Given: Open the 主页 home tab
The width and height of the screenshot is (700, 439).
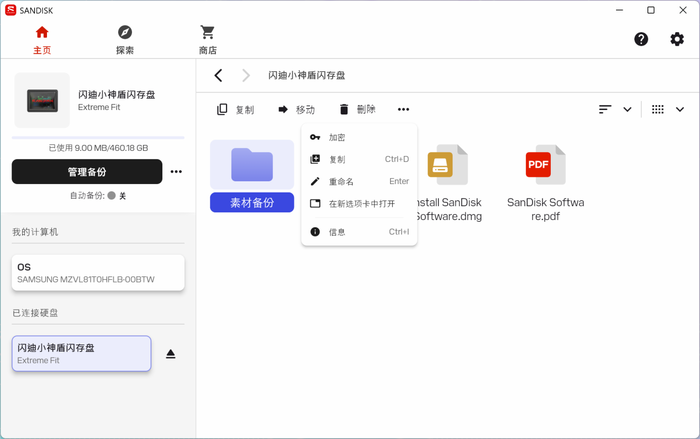Looking at the screenshot, I should [42, 40].
